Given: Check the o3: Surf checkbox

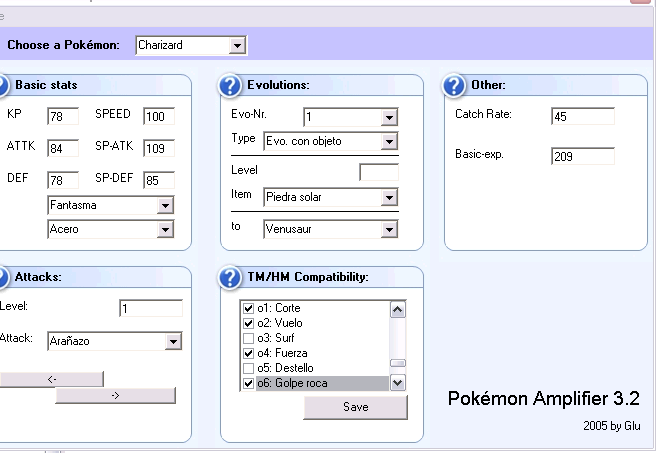Looking at the screenshot, I should coord(249,338).
